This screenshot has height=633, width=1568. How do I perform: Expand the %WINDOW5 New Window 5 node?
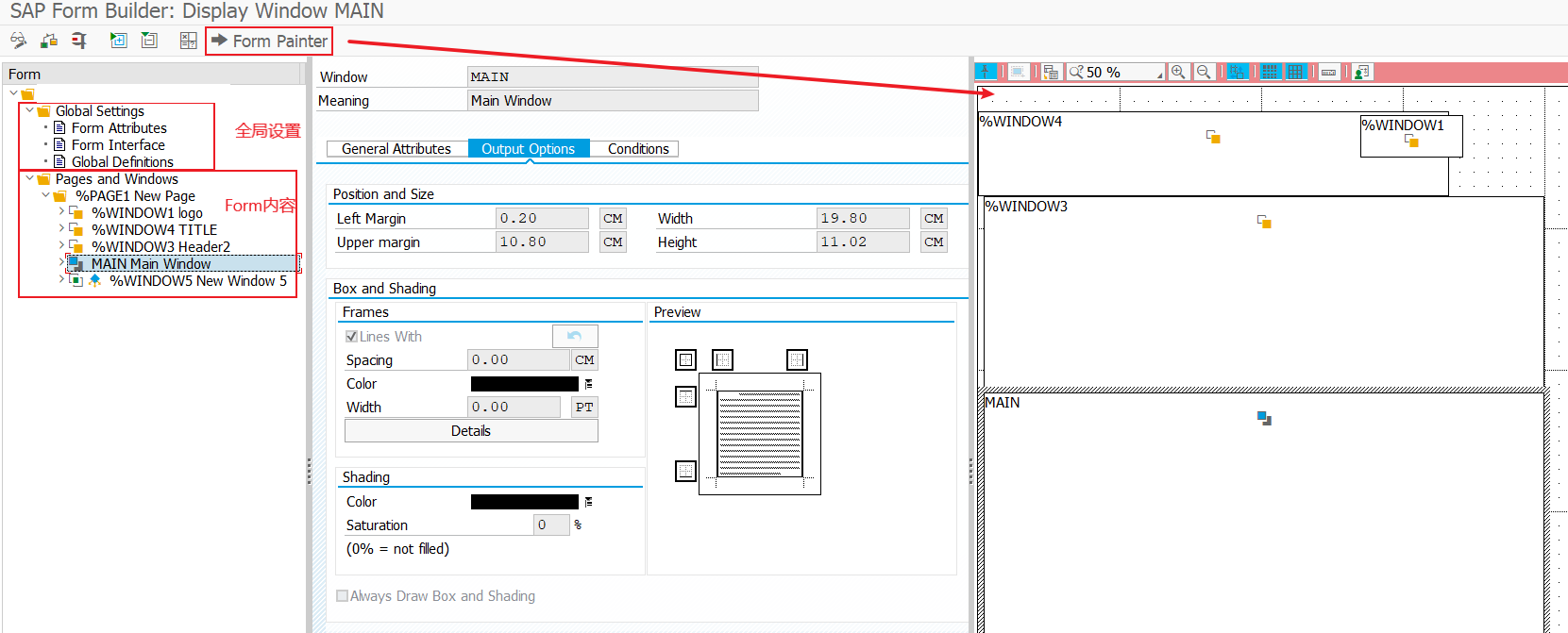coord(61,280)
